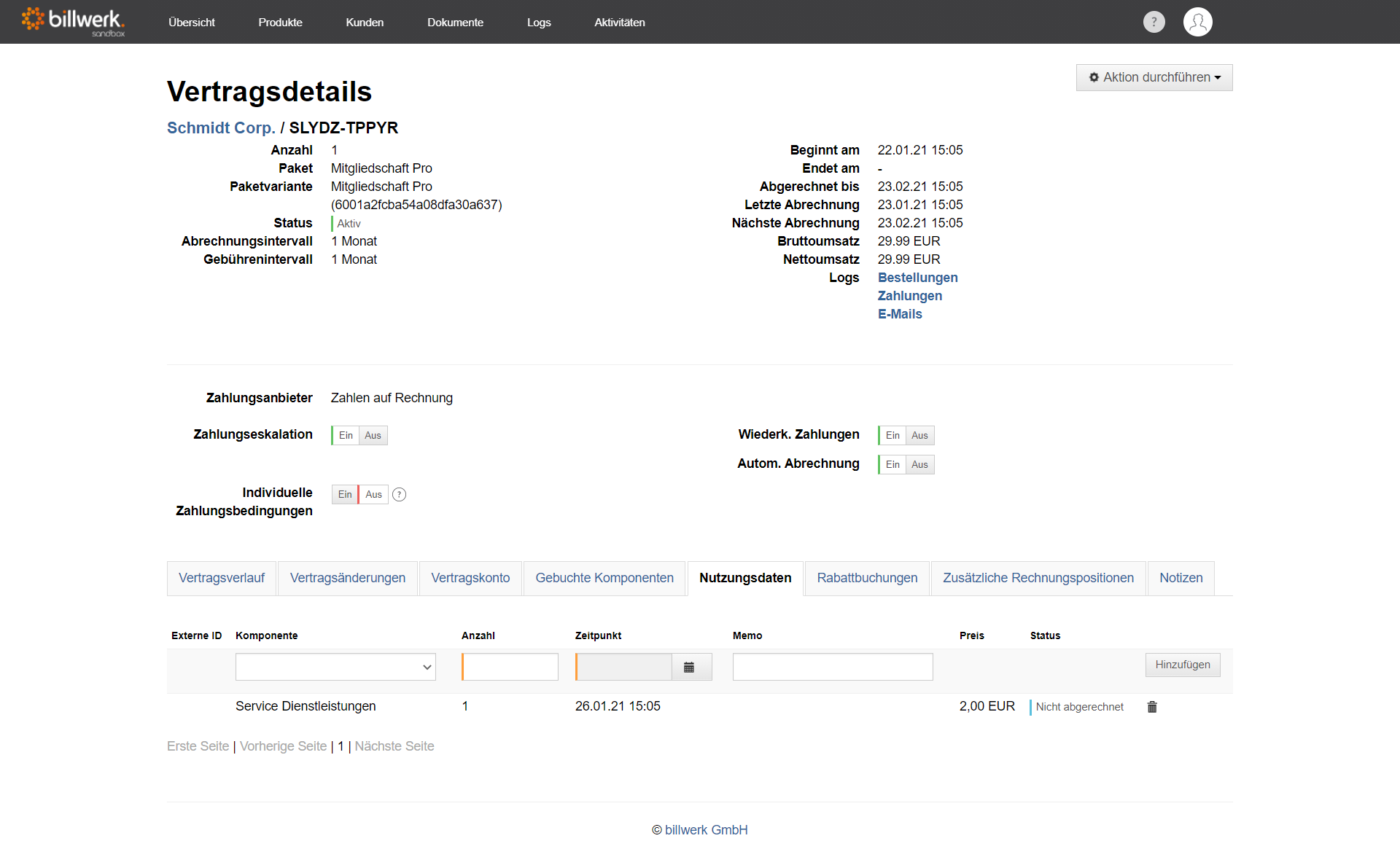Set Autom. Abrechnung to Ein
The height and width of the screenshot is (849, 1400).
892,464
